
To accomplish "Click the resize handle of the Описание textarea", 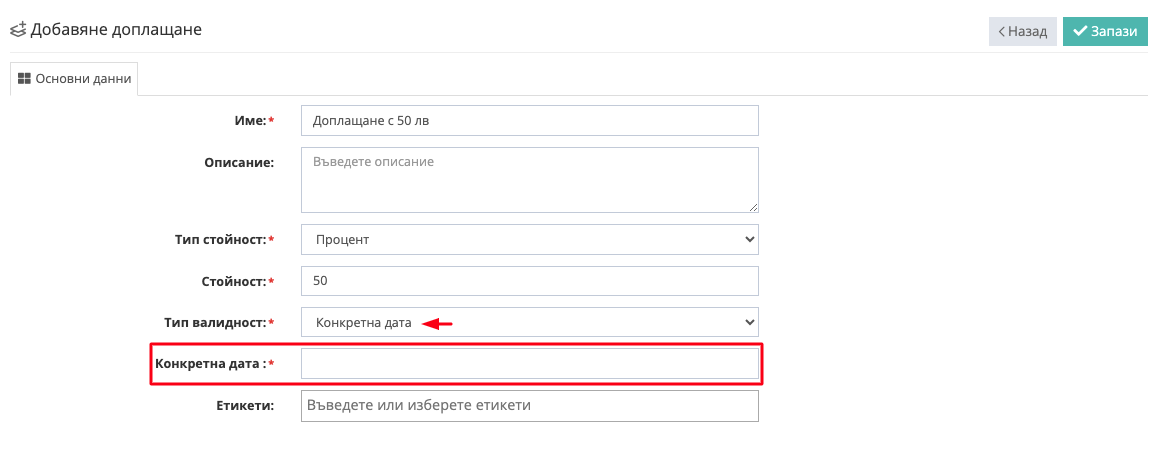I will (x=752, y=206).
